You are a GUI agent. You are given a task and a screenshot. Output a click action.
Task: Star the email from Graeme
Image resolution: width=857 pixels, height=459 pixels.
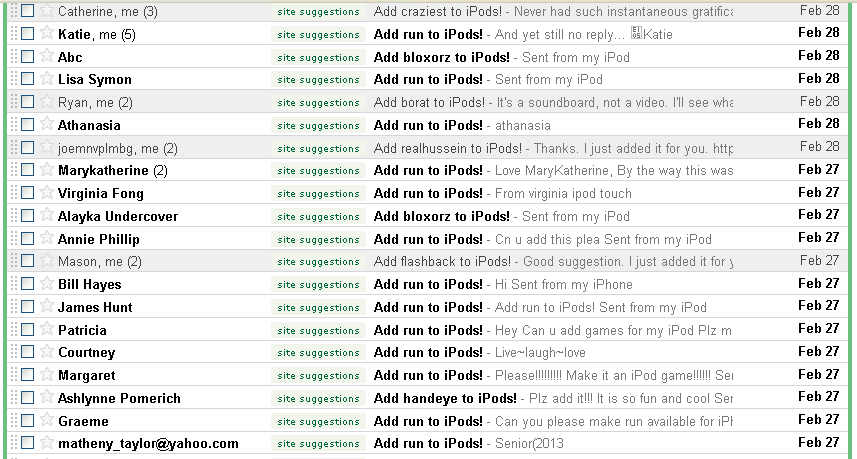[47, 420]
